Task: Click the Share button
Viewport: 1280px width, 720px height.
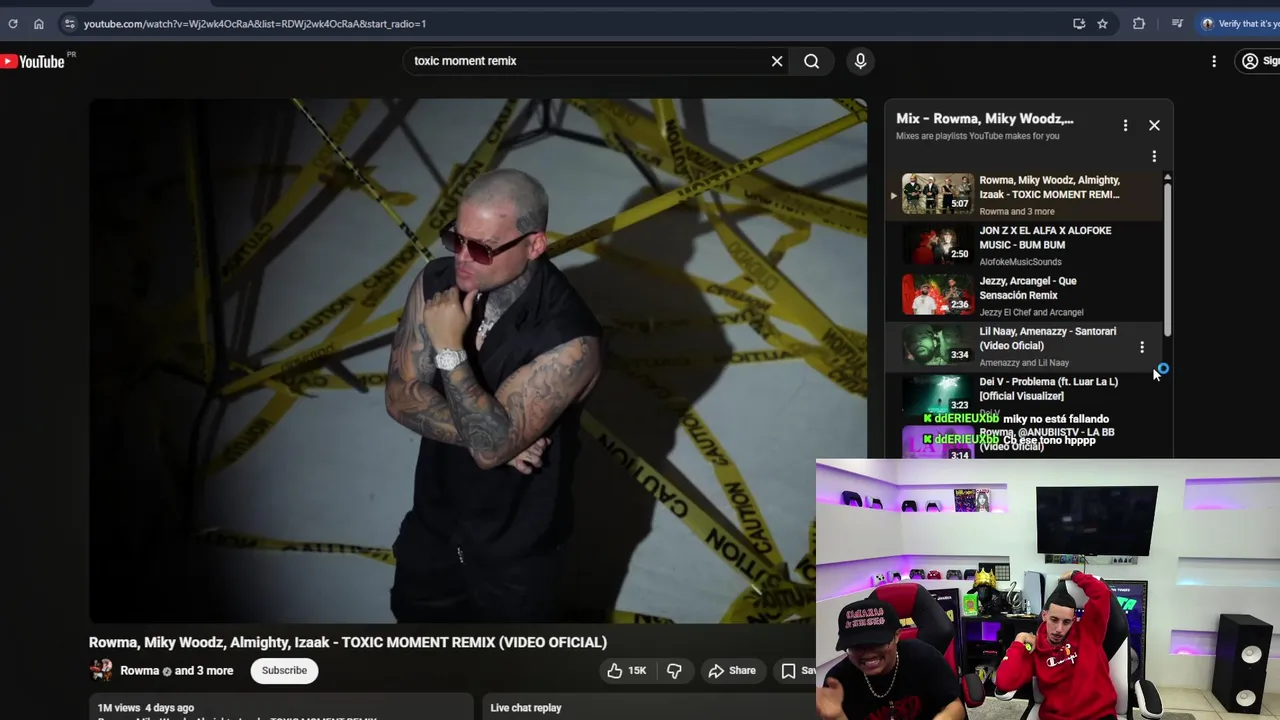Action: 732,671
